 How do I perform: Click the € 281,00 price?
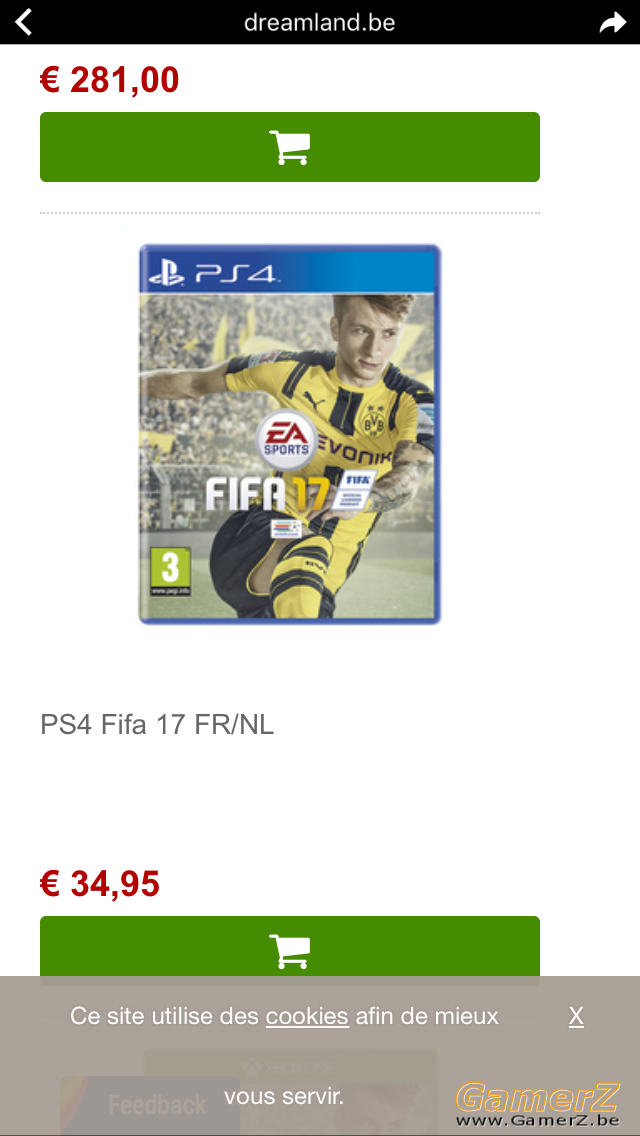[109, 80]
